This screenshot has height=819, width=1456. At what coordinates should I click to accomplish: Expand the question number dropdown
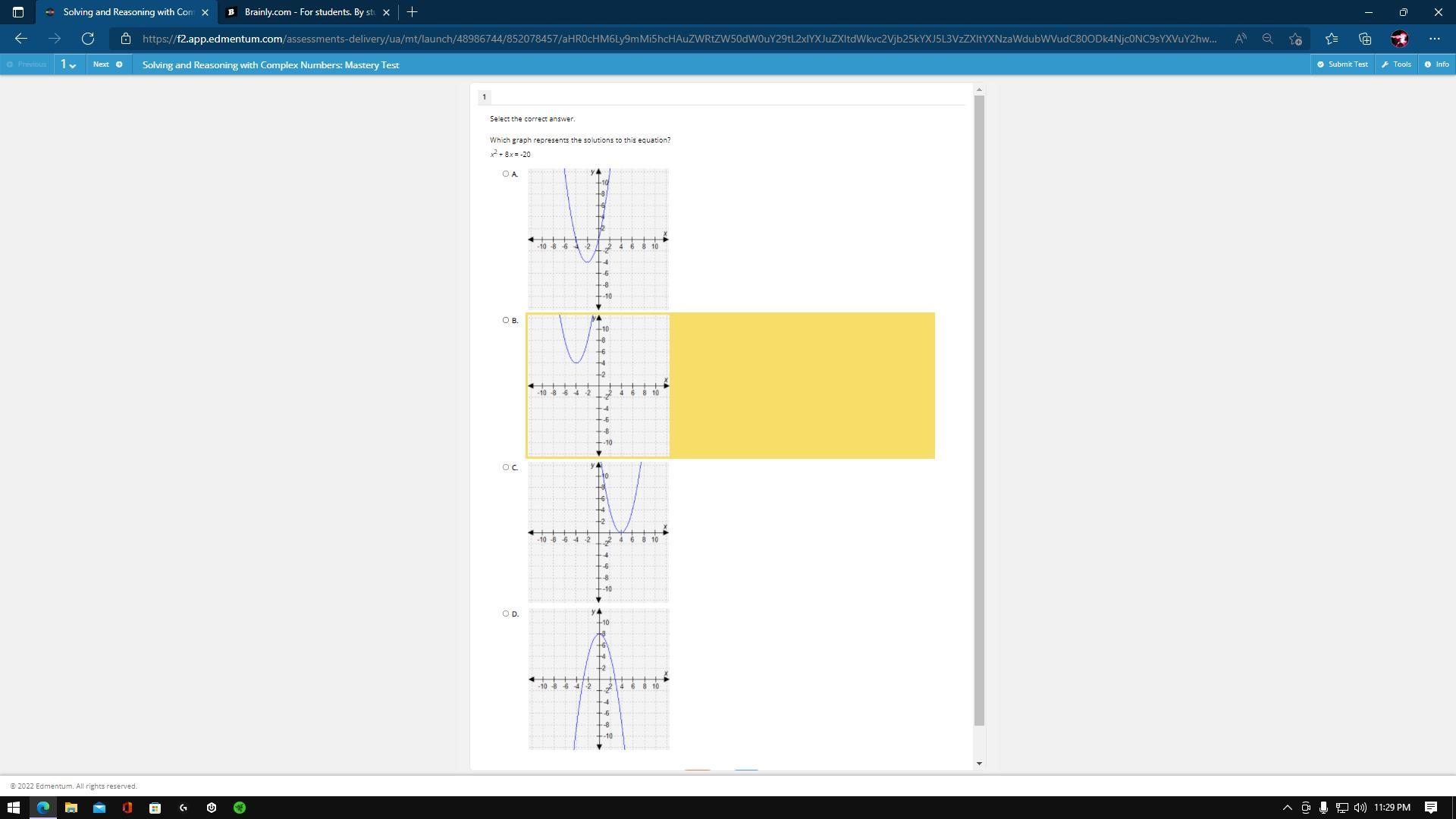click(68, 64)
